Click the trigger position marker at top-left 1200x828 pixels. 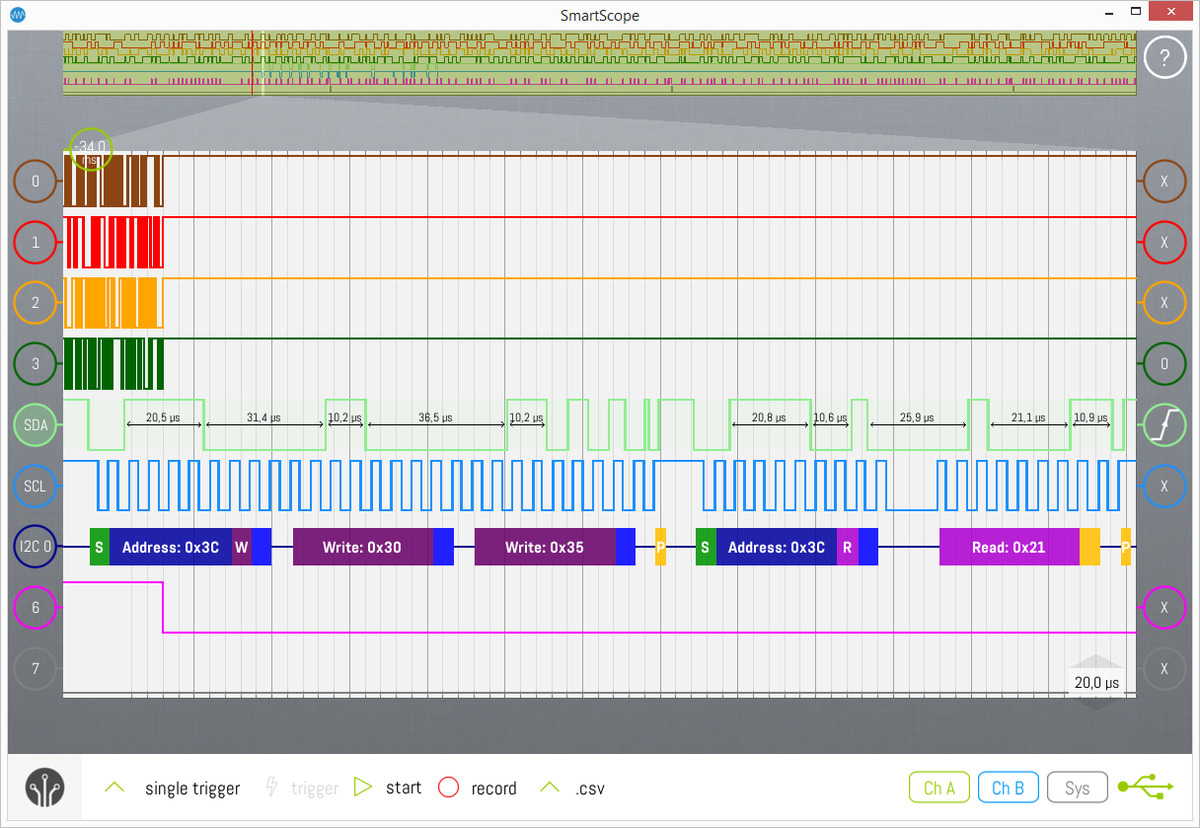(91, 149)
